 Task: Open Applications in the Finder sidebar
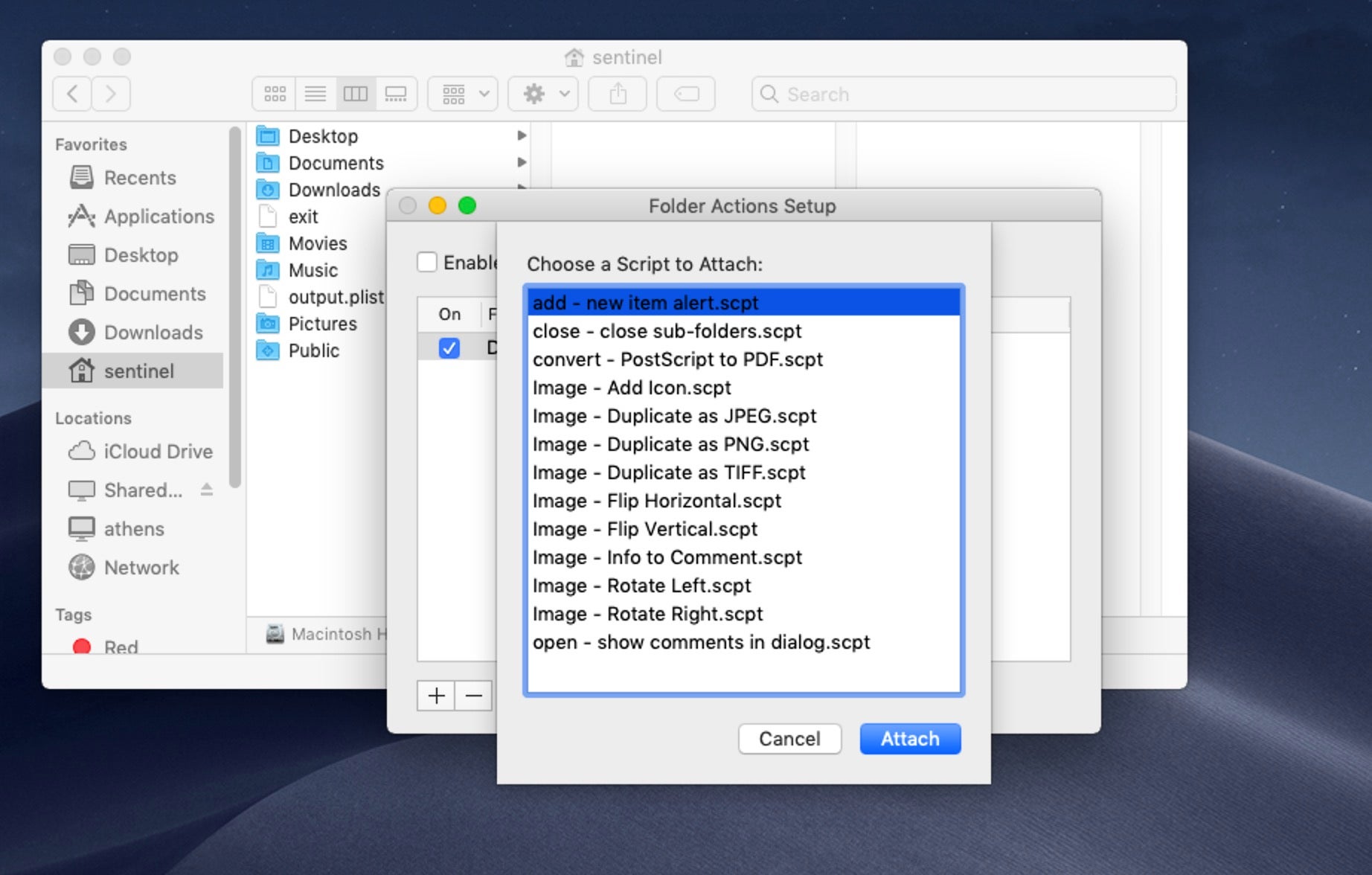click(158, 217)
